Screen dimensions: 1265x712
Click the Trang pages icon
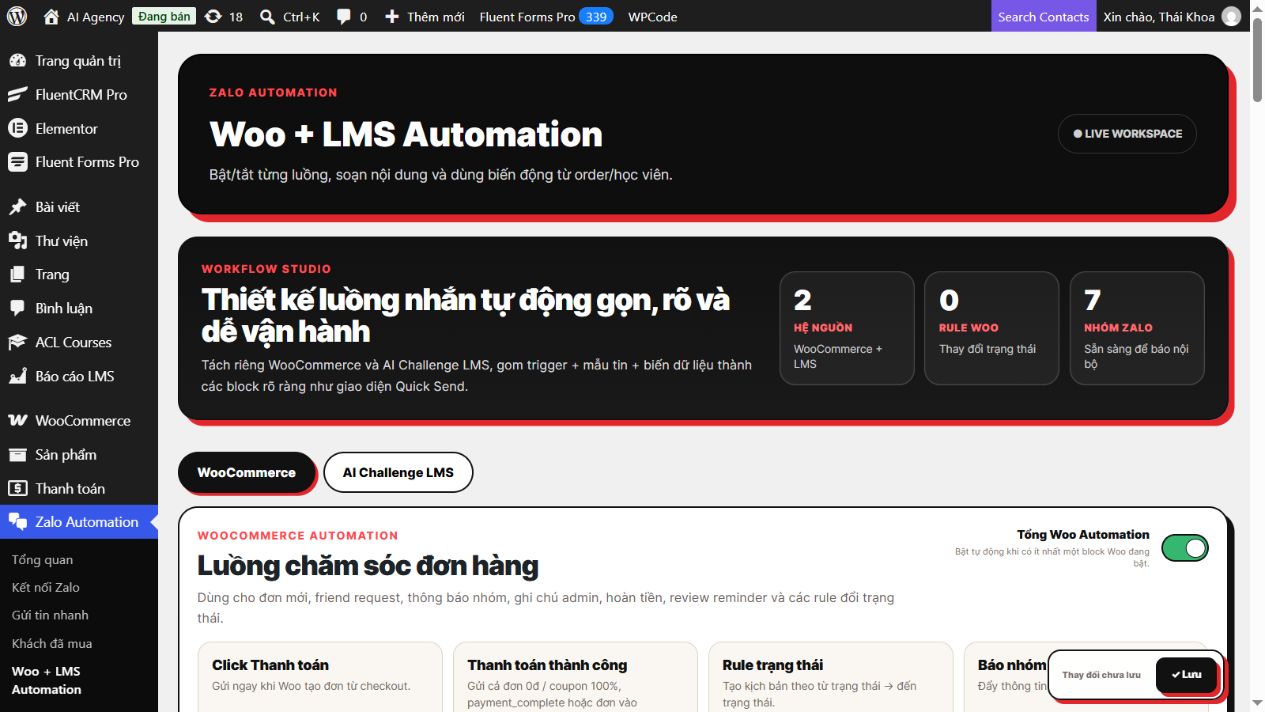tap(17, 274)
